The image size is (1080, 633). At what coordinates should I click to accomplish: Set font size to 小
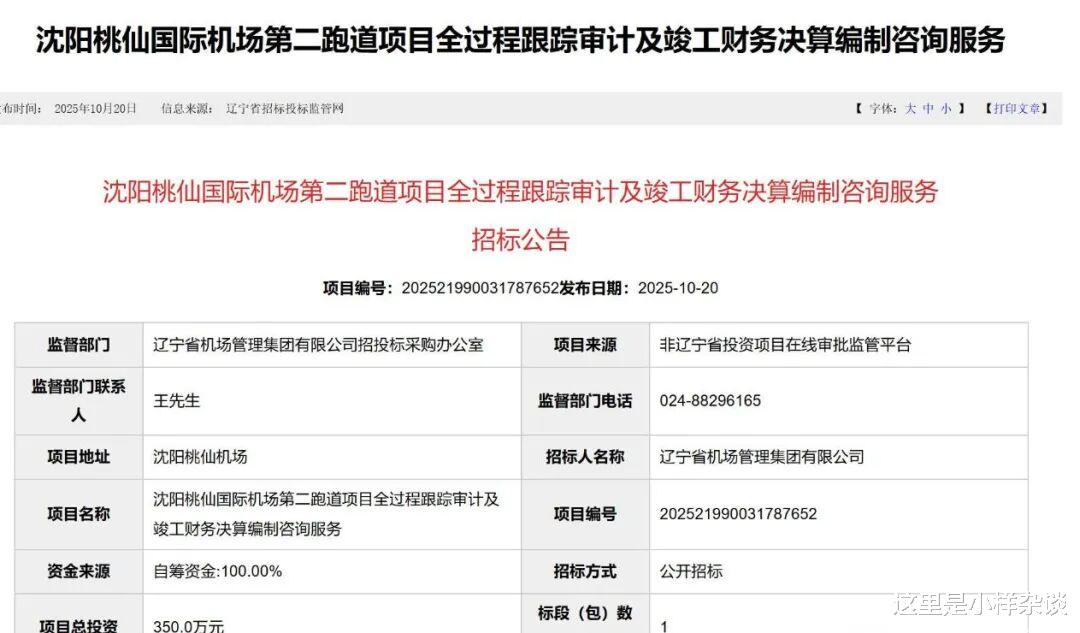click(x=946, y=108)
